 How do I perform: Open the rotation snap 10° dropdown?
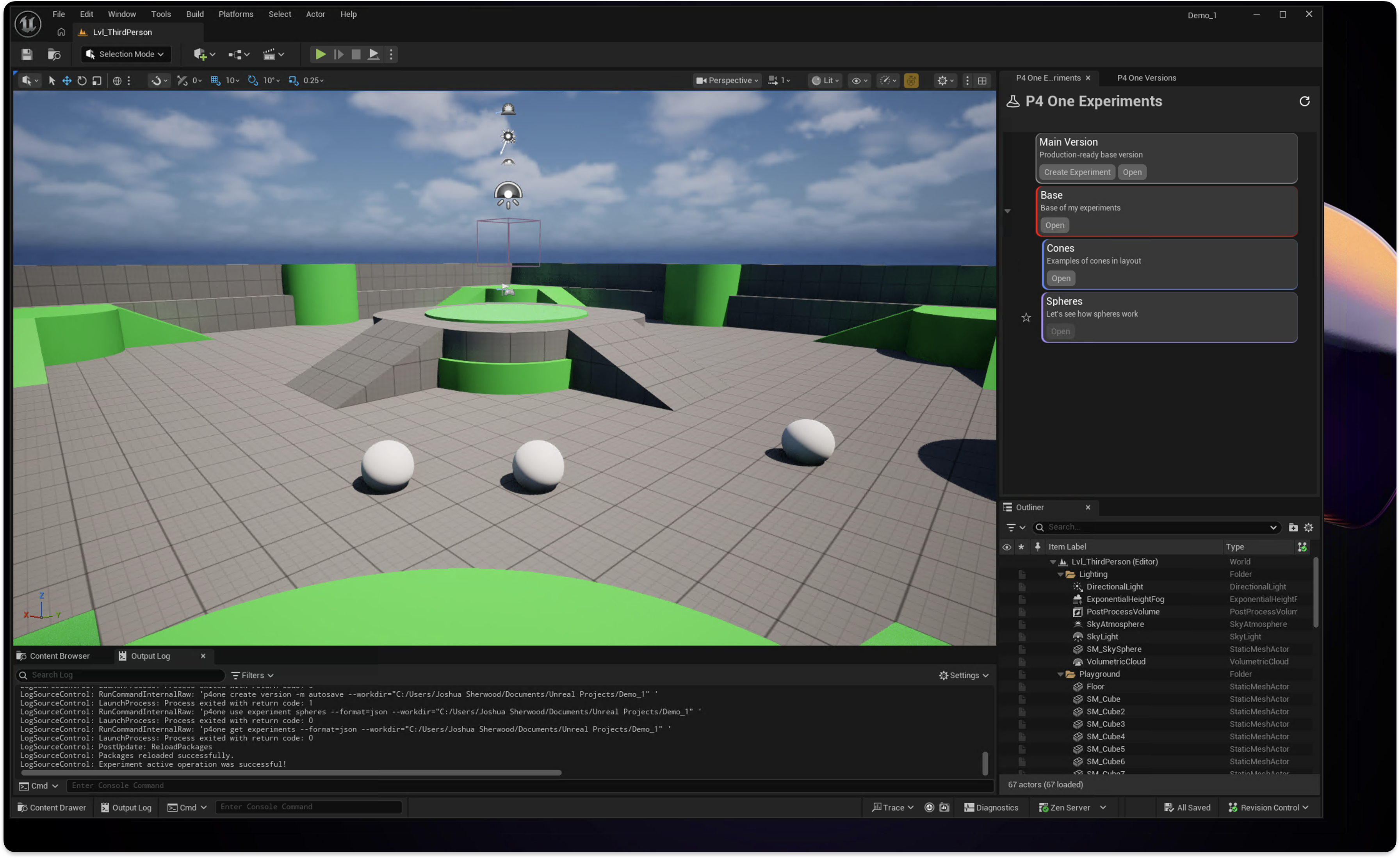(x=272, y=80)
